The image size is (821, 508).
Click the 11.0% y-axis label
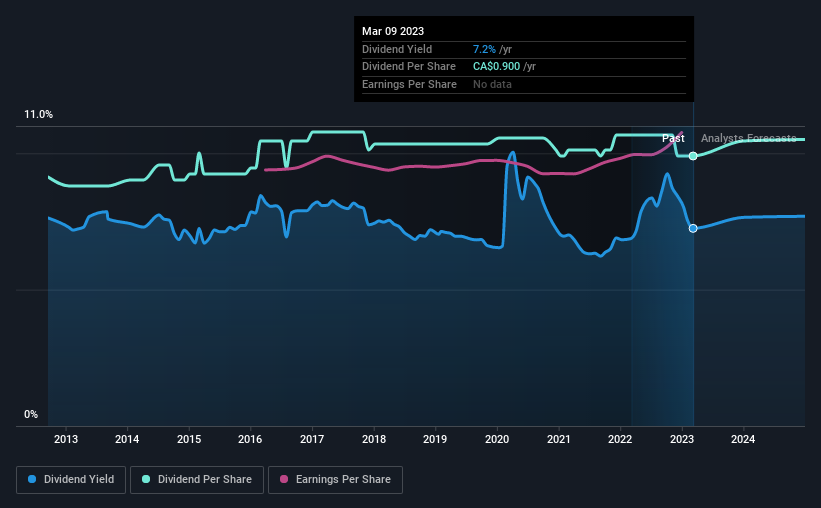(38, 115)
